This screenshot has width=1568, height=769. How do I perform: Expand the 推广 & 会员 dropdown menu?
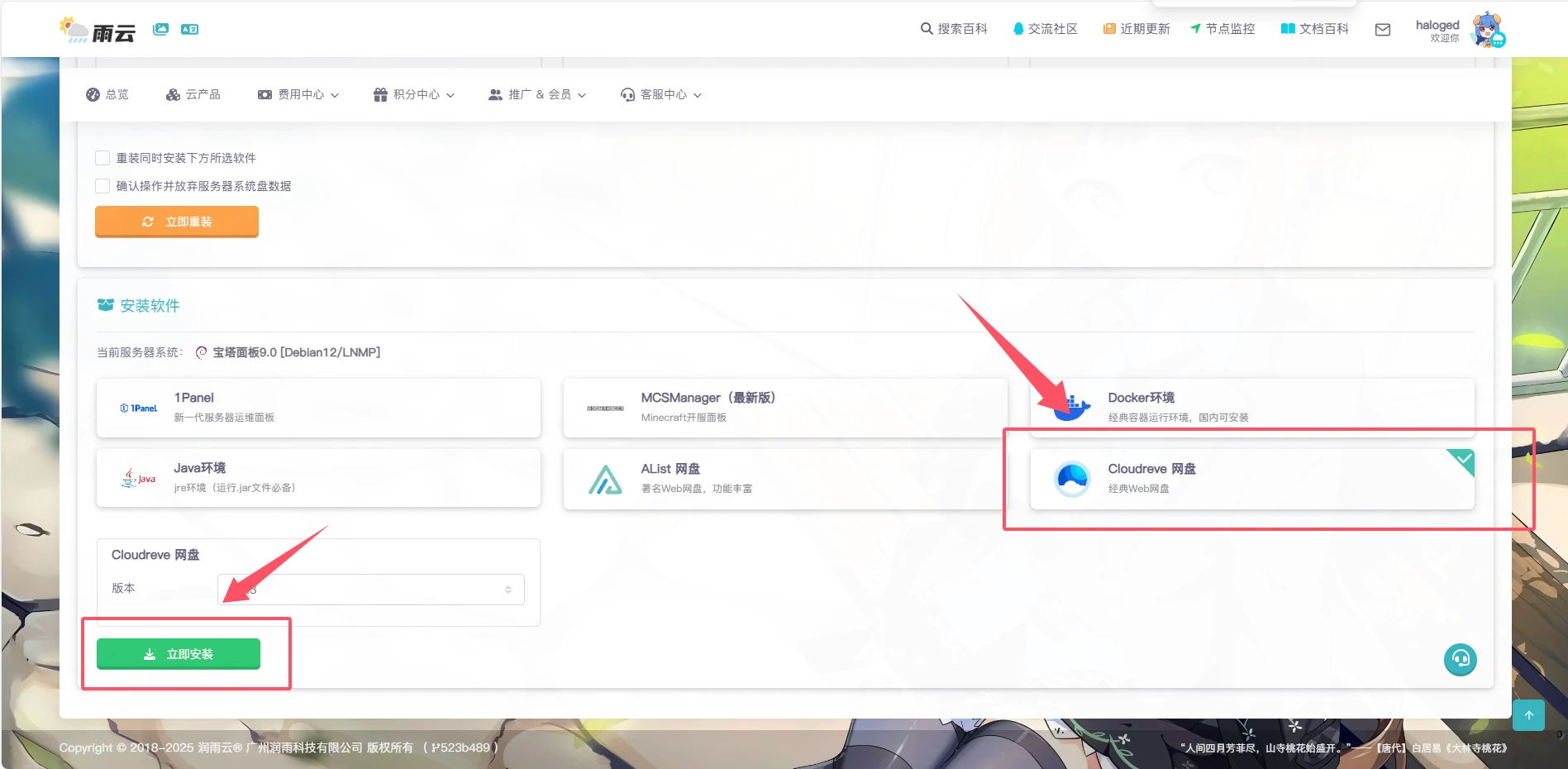(x=537, y=94)
